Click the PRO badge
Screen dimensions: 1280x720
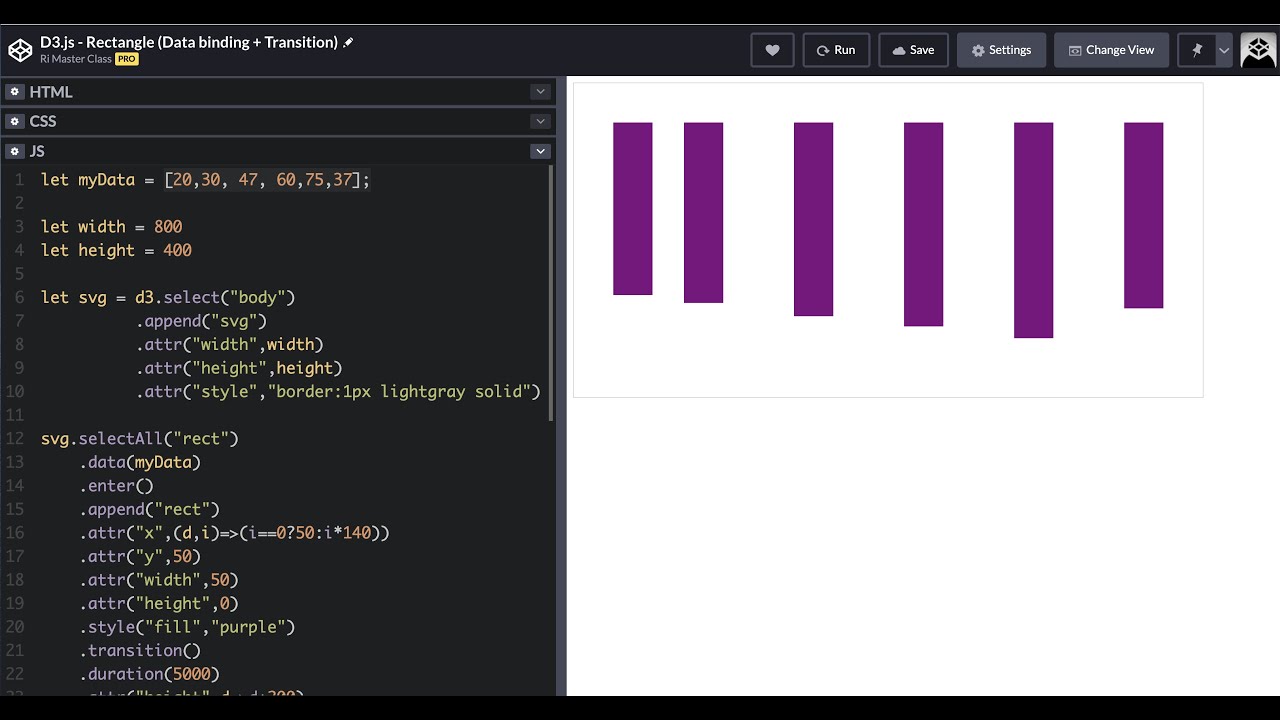tap(126, 59)
